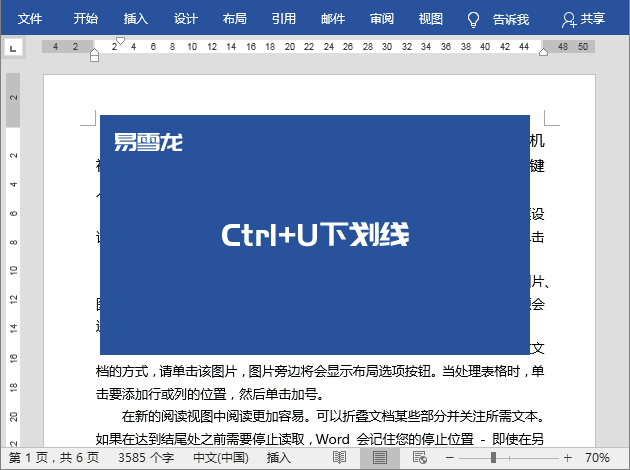Open the 设计 ribbon tab
This screenshot has width=630, height=470.
(x=185, y=18)
